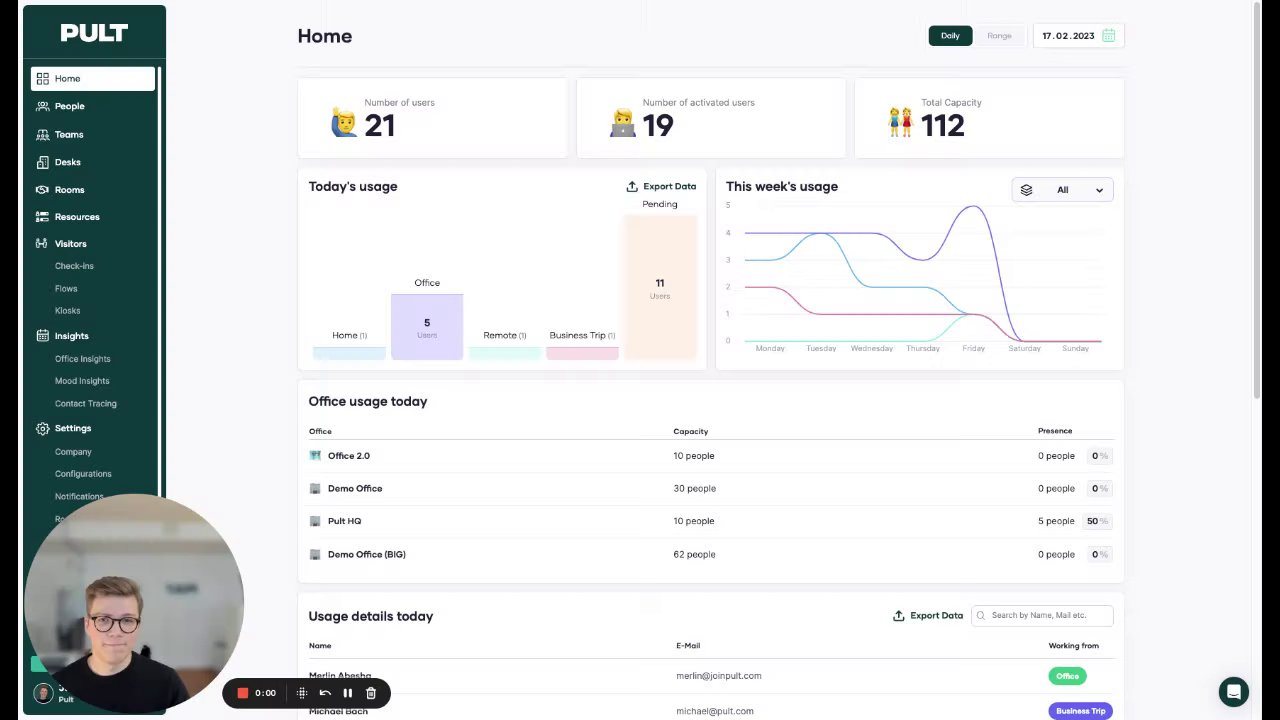
Task: Open Kiosks under Visitors
Action: pyautogui.click(x=67, y=310)
